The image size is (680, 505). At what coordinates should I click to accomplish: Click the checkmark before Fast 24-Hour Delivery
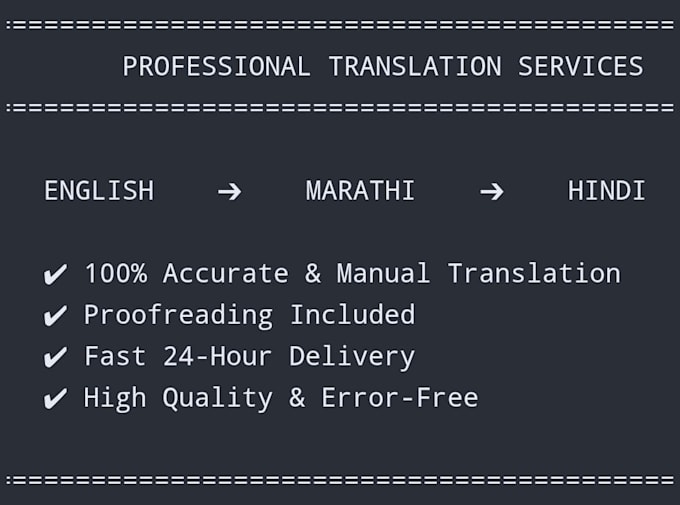[x=56, y=357]
